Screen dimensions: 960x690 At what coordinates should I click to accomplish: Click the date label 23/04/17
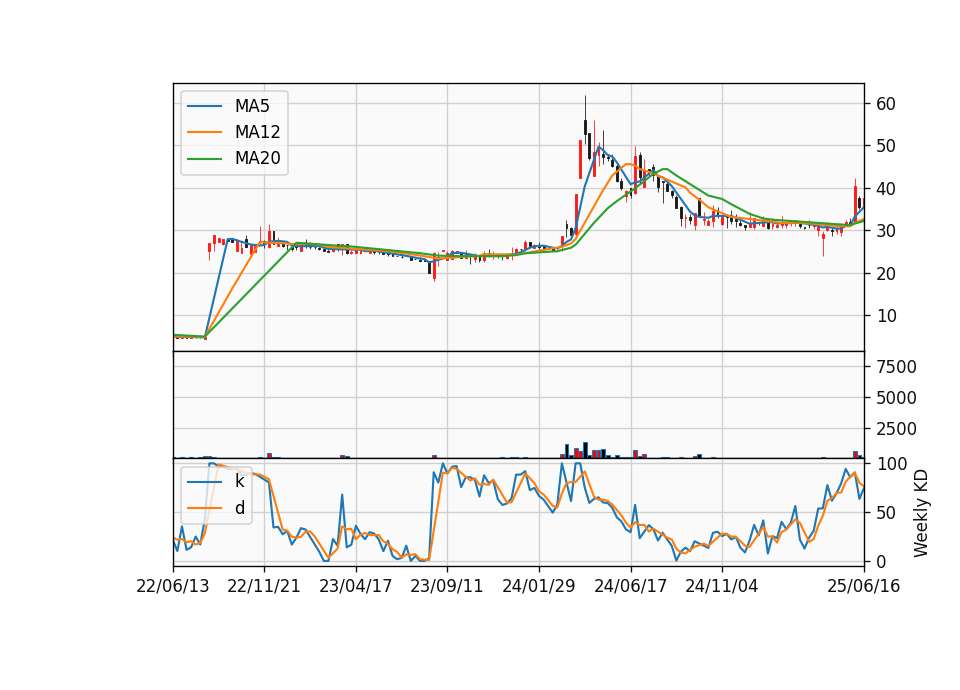point(356,586)
